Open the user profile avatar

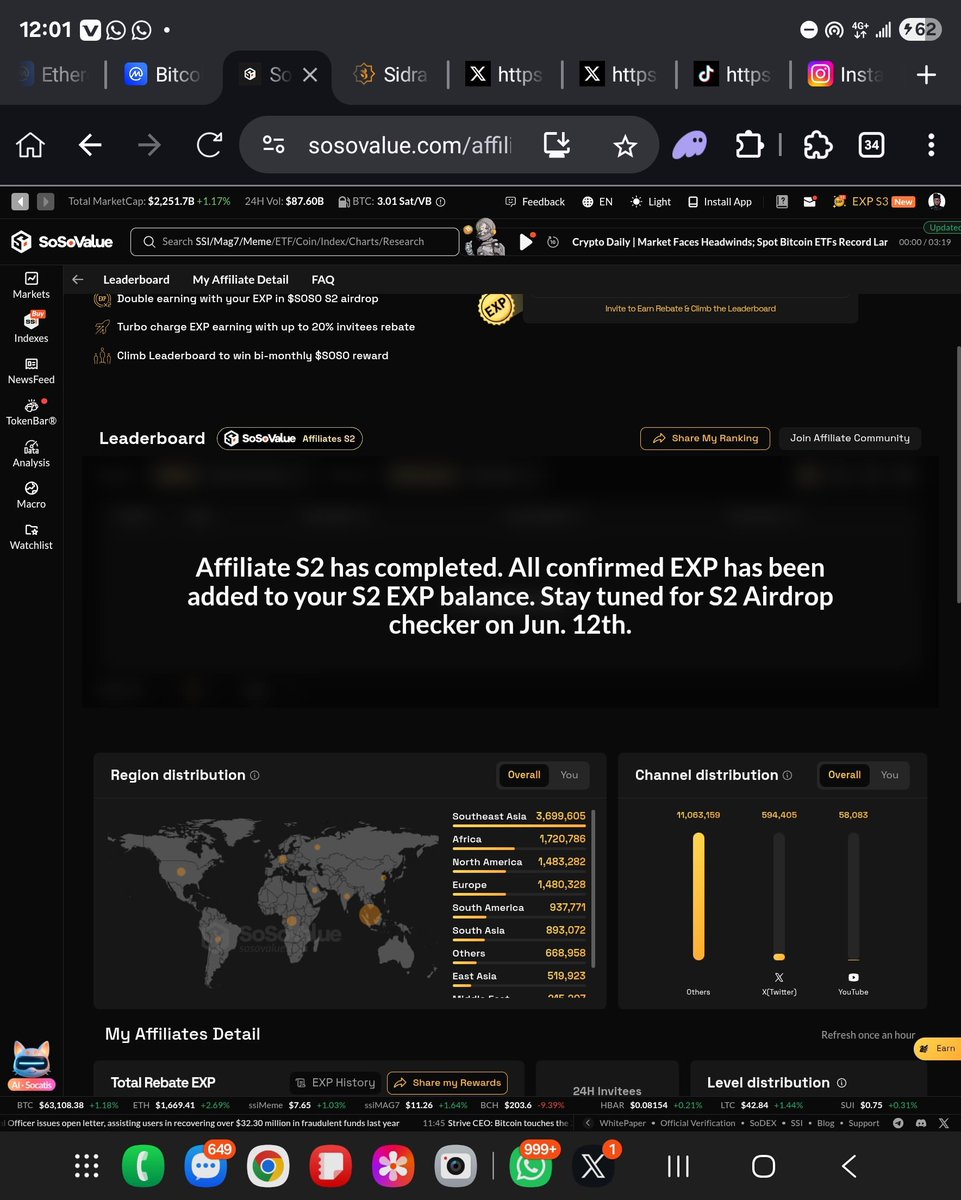[x=937, y=201]
